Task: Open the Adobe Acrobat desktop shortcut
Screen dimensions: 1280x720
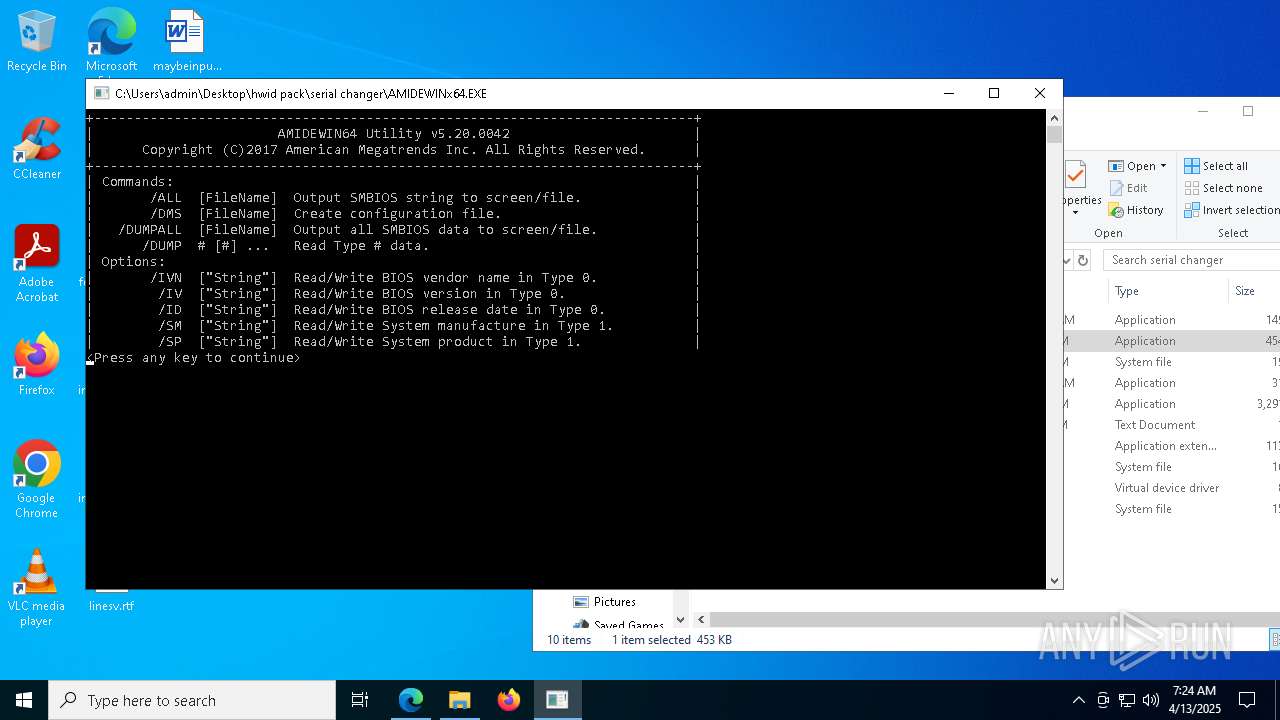Action: pos(37,263)
